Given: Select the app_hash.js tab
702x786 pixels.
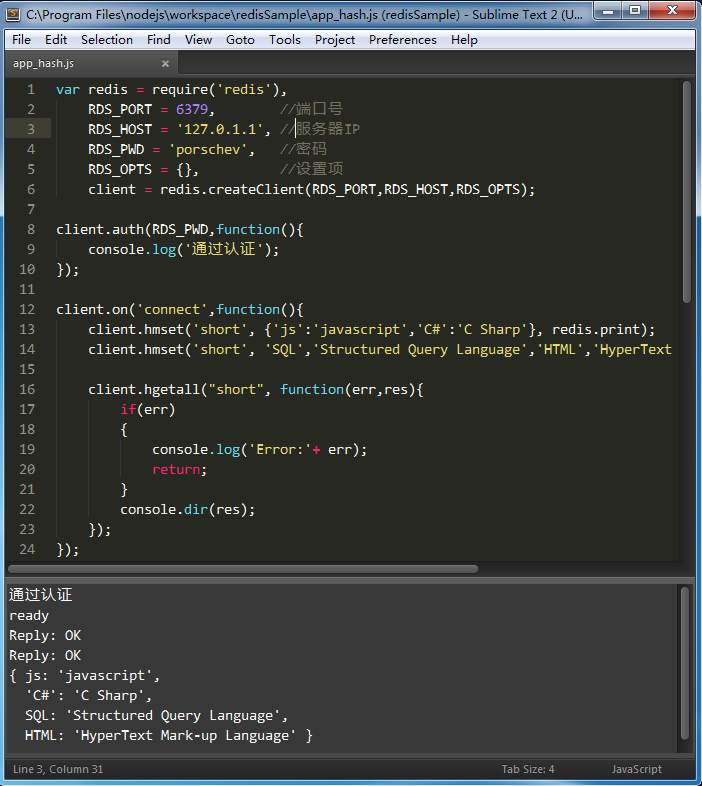Looking at the screenshot, I should coord(43,63).
